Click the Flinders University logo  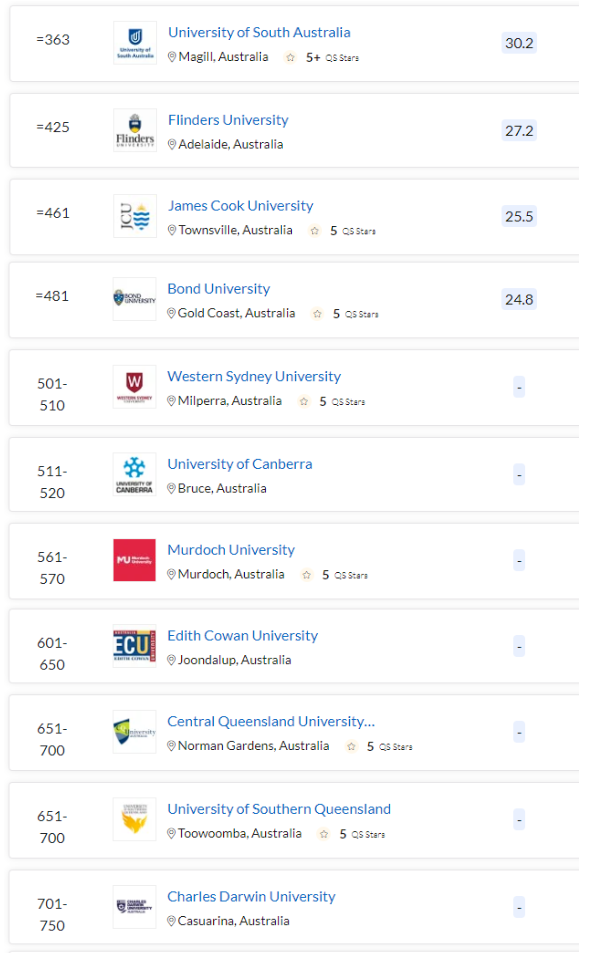tap(135, 130)
